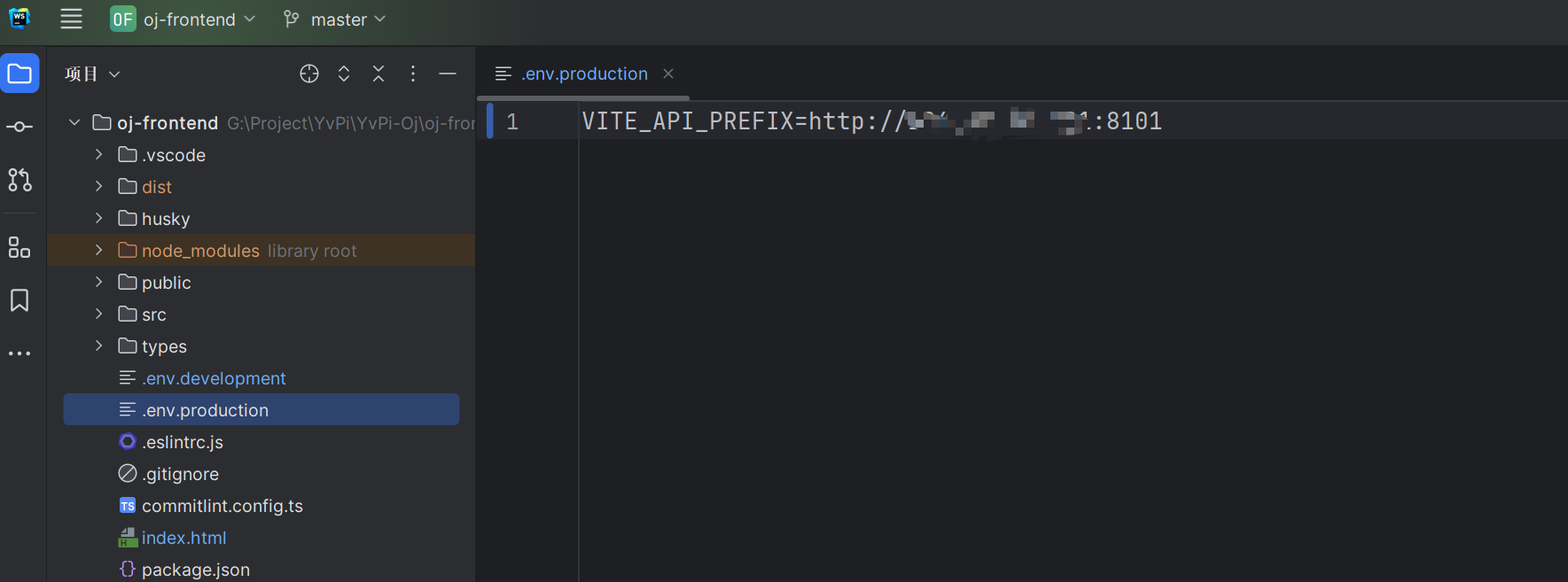Open the Commit tool window

[x=20, y=127]
